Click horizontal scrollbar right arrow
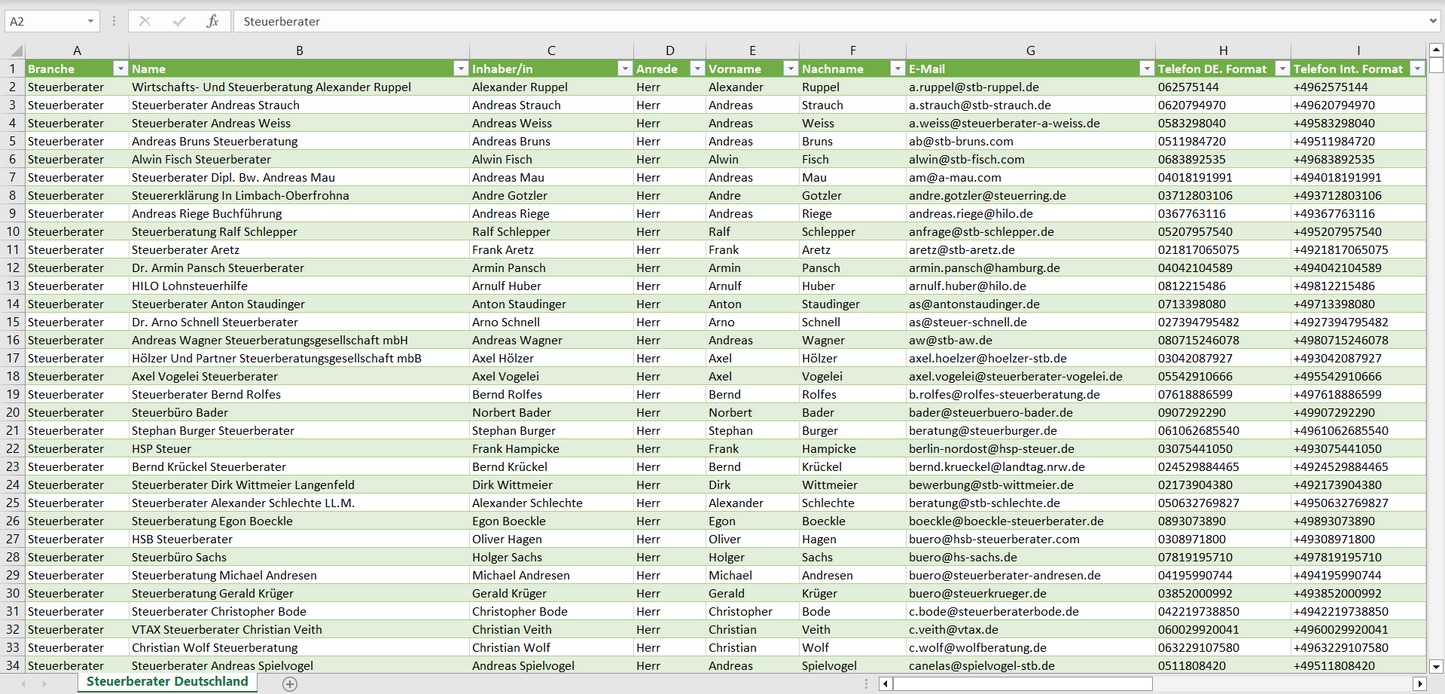The height and width of the screenshot is (694, 1445). 1419,684
